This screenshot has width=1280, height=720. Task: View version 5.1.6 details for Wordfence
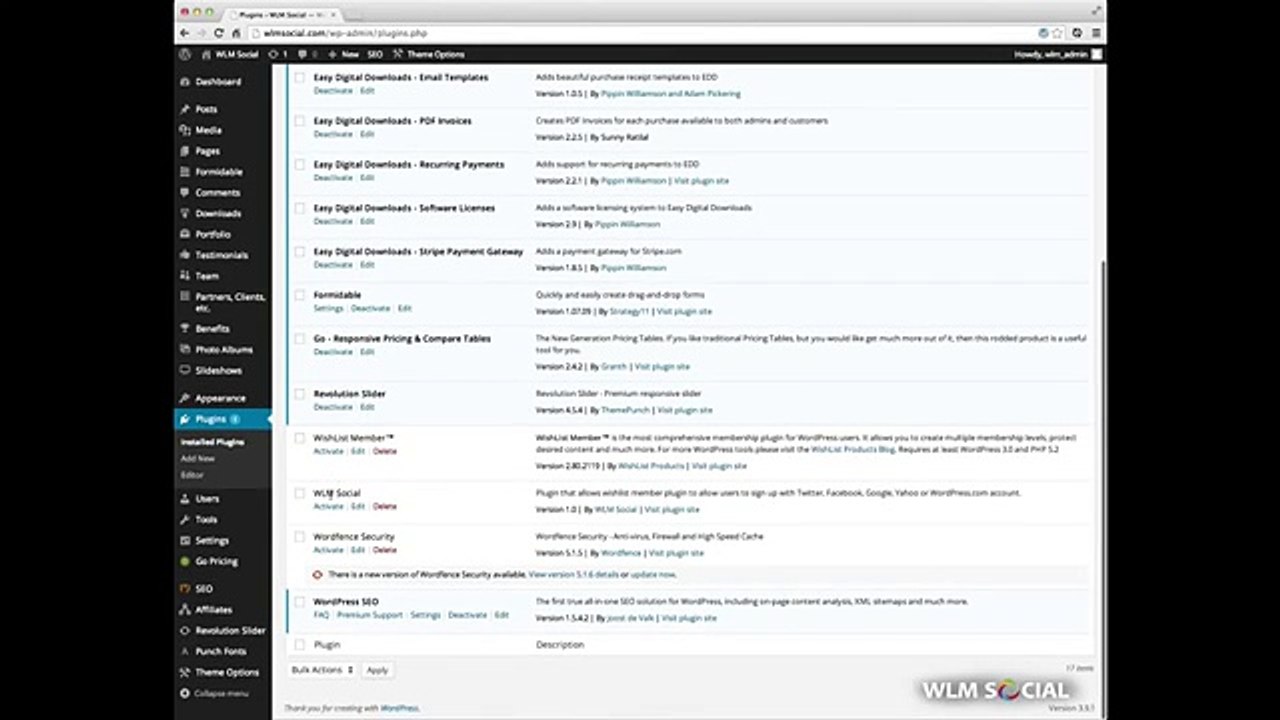tap(574, 575)
